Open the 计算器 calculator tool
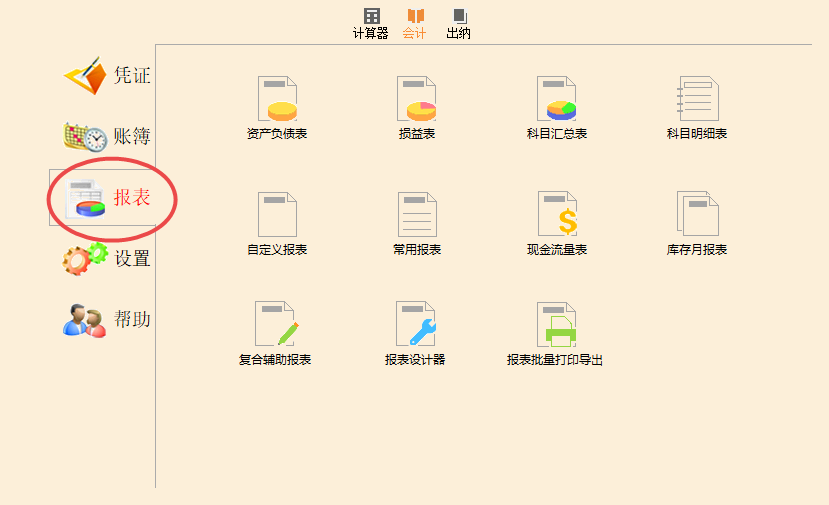This screenshot has width=829, height=505. point(370,23)
